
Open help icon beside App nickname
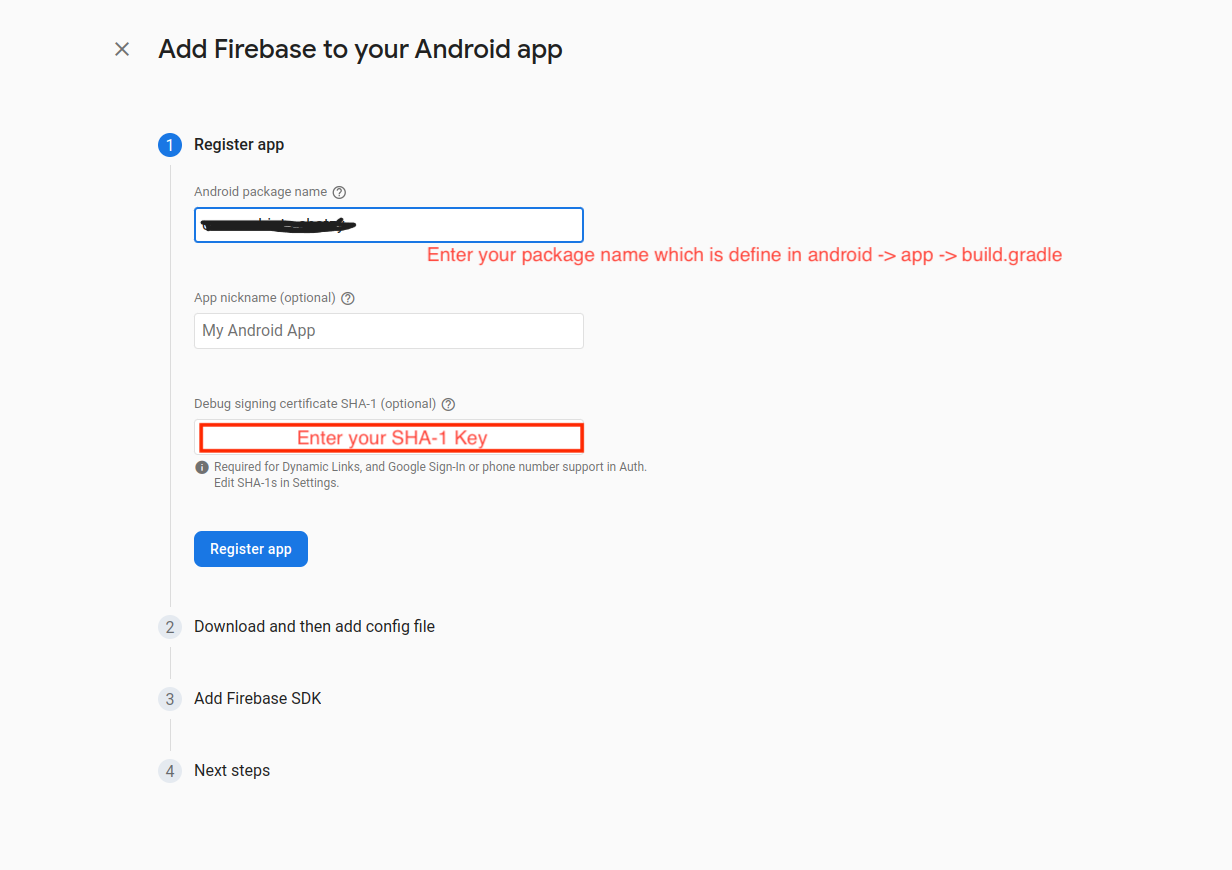[x=348, y=298]
